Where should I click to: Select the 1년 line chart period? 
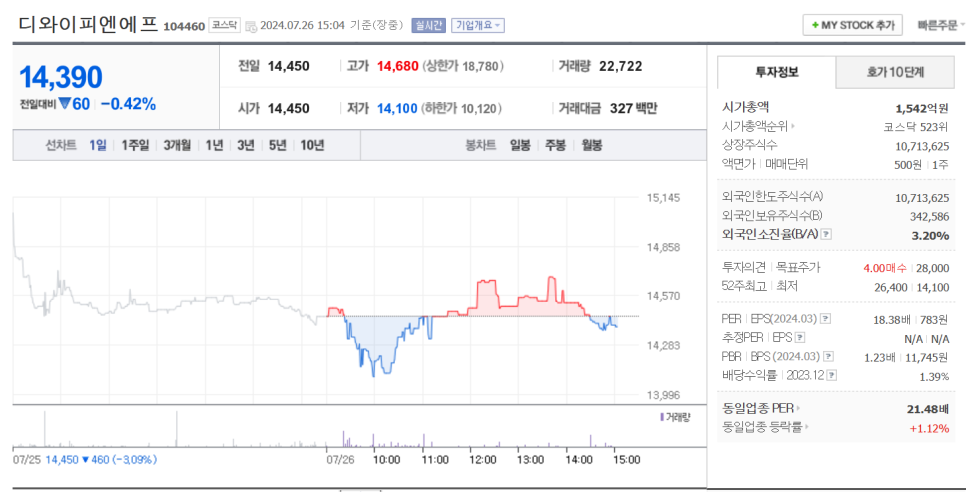click(214, 145)
